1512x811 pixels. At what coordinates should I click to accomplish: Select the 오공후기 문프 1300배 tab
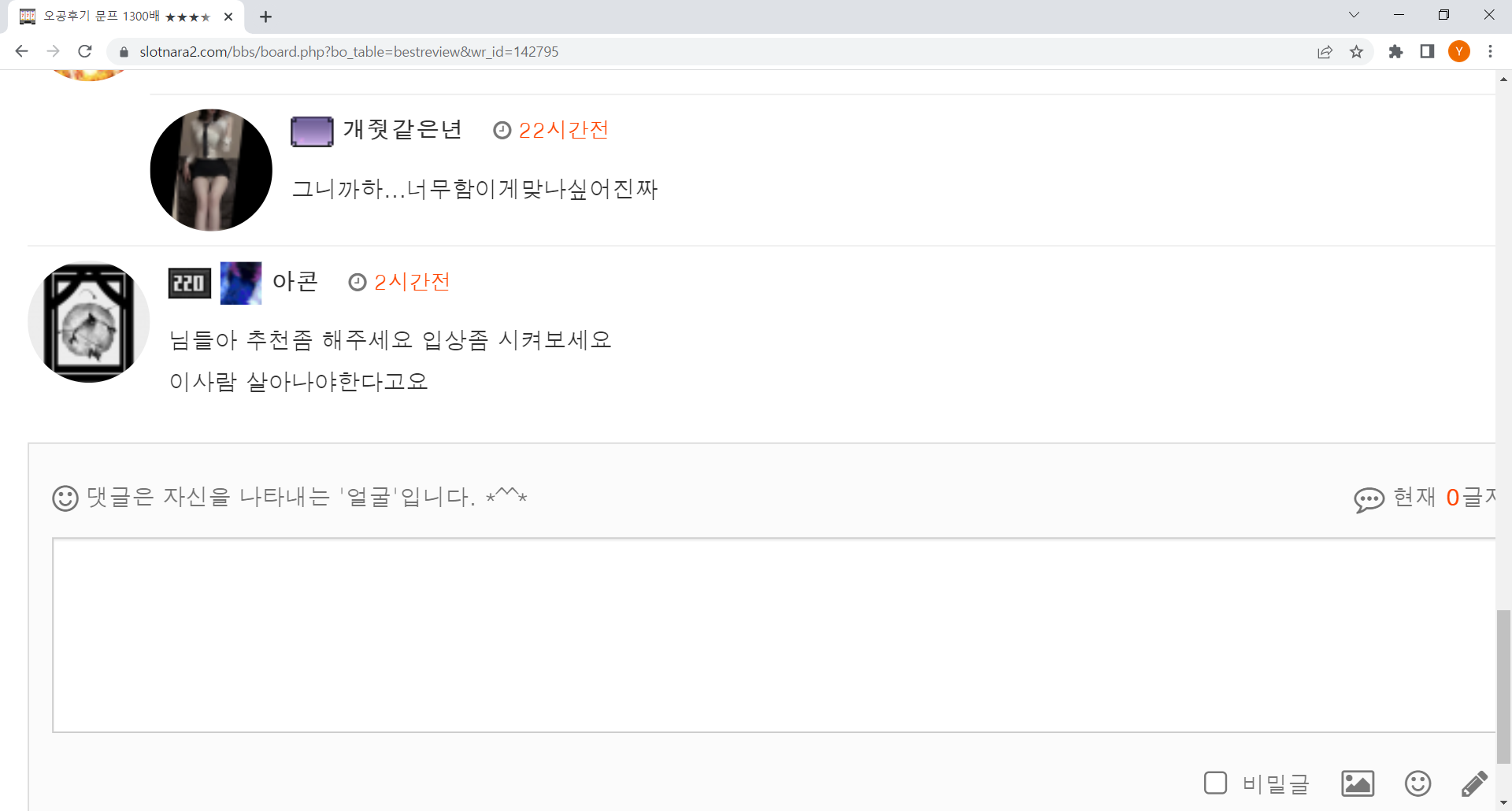point(126,17)
